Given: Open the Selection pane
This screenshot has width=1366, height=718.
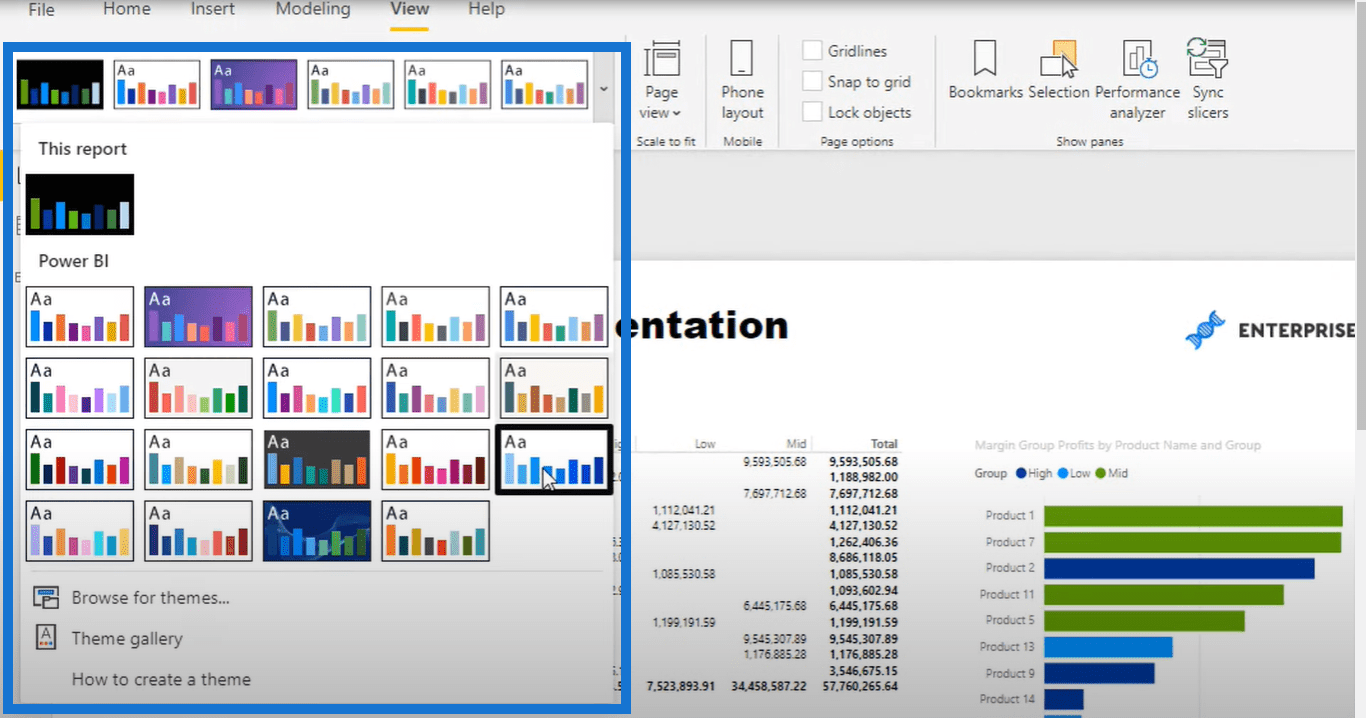Looking at the screenshot, I should pyautogui.click(x=1058, y=70).
